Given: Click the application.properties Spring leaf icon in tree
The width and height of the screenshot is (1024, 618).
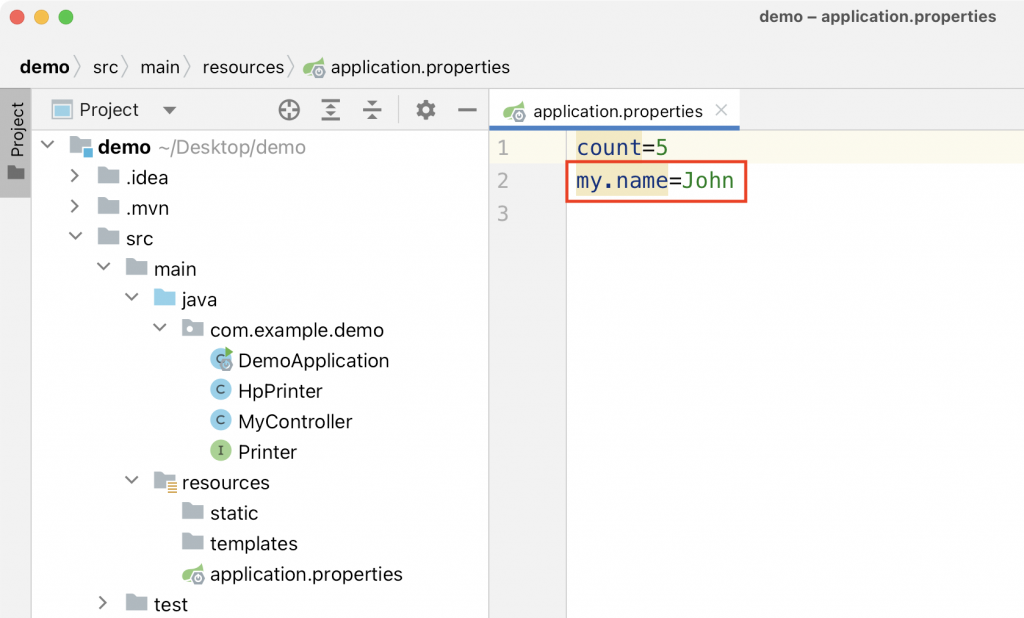Looking at the screenshot, I should [193, 574].
